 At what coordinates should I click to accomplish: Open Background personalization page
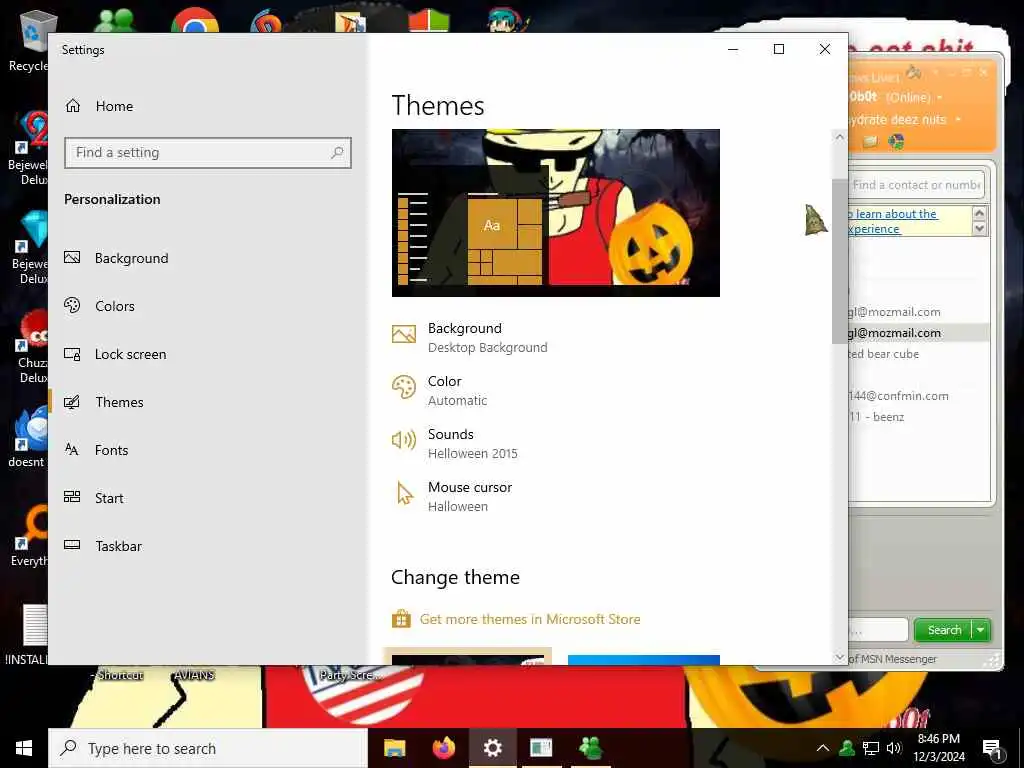click(116, 258)
